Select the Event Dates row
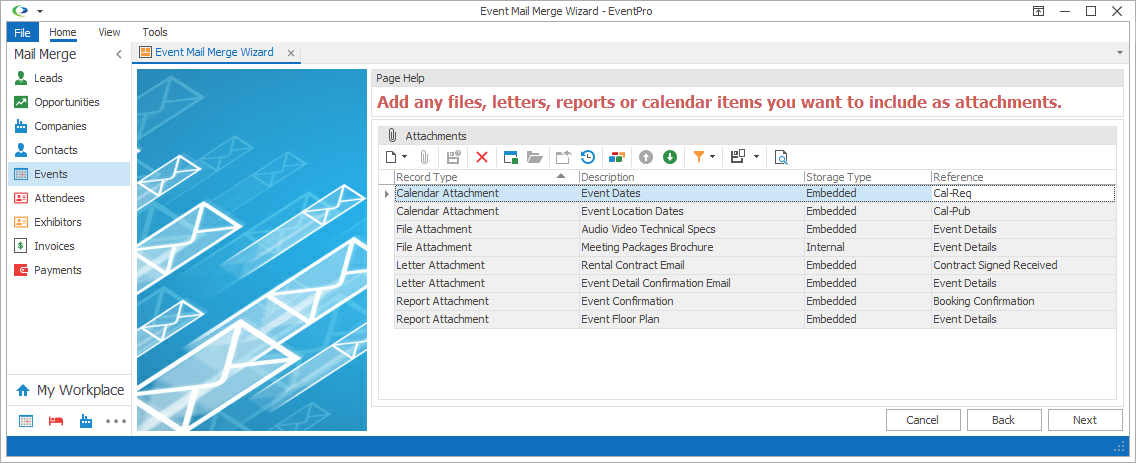 click(x=755, y=193)
